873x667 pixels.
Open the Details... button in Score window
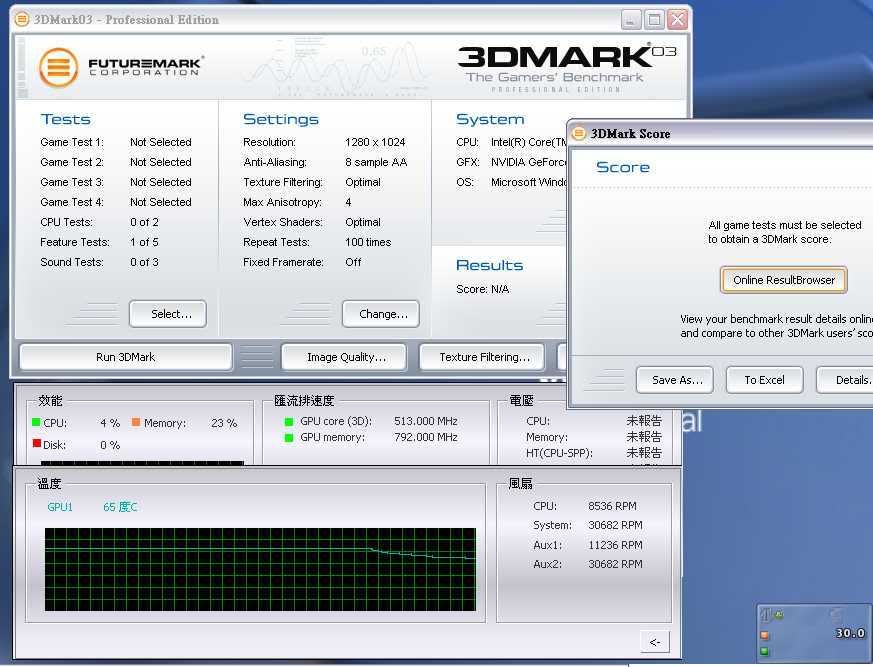(845, 380)
